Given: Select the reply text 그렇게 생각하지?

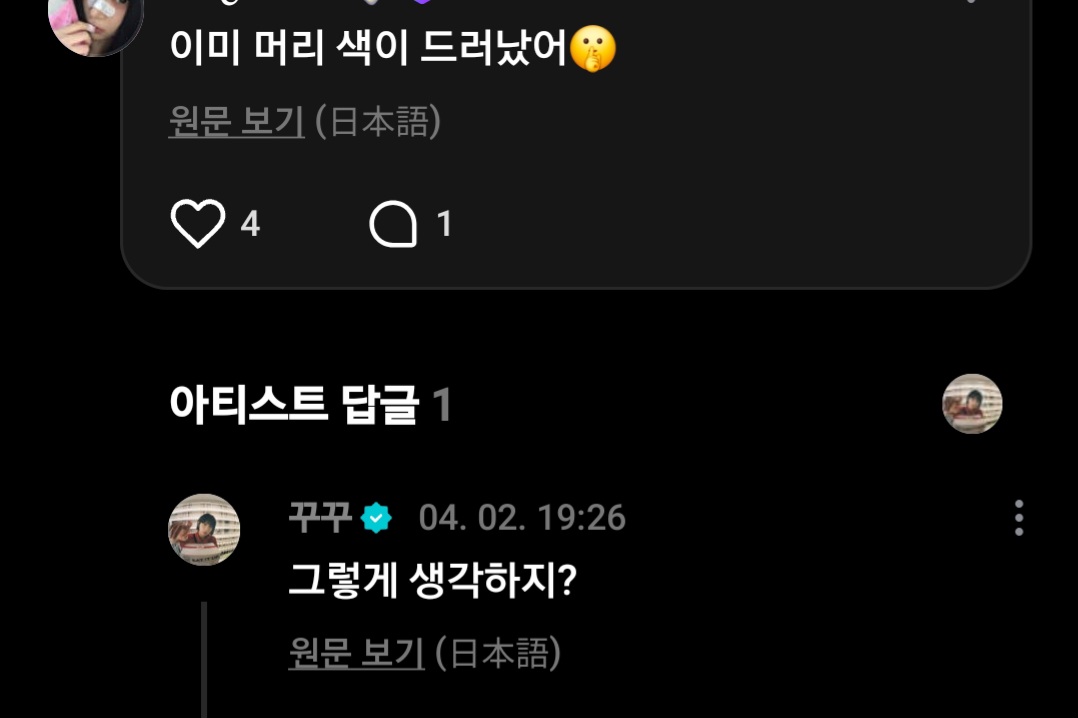Looking at the screenshot, I should pyautogui.click(x=432, y=580).
